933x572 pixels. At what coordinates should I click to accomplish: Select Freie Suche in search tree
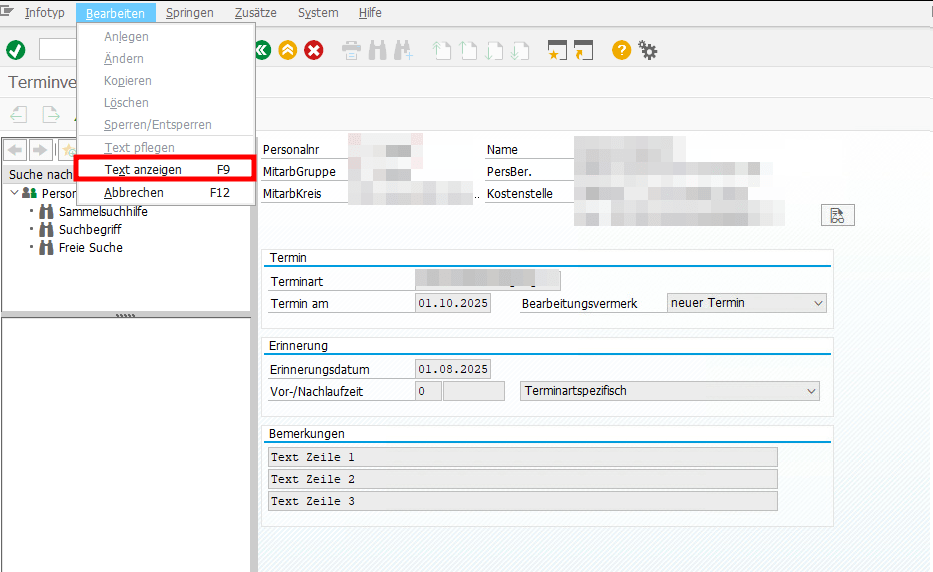click(x=90, y=248)
